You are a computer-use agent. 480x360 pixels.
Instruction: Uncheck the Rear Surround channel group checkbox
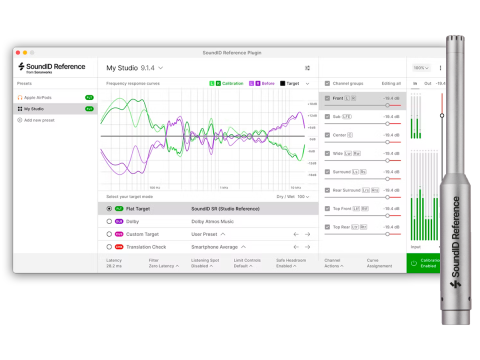pyautogui.click(x=327, y=190)
